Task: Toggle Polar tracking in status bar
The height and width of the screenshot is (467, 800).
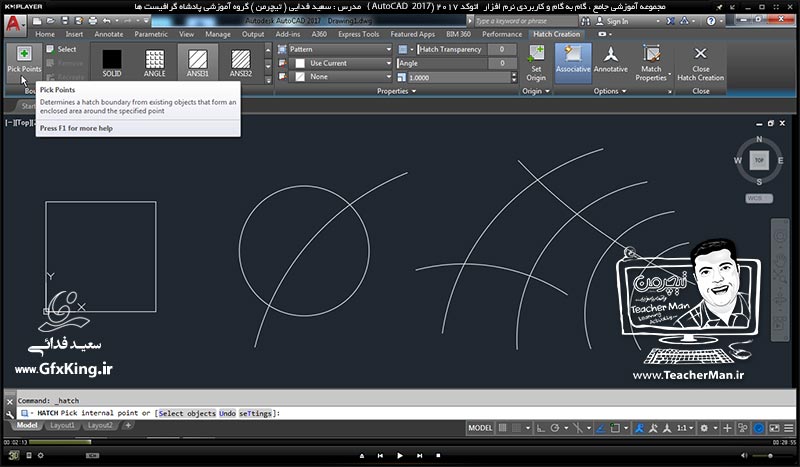Action: 555,428
